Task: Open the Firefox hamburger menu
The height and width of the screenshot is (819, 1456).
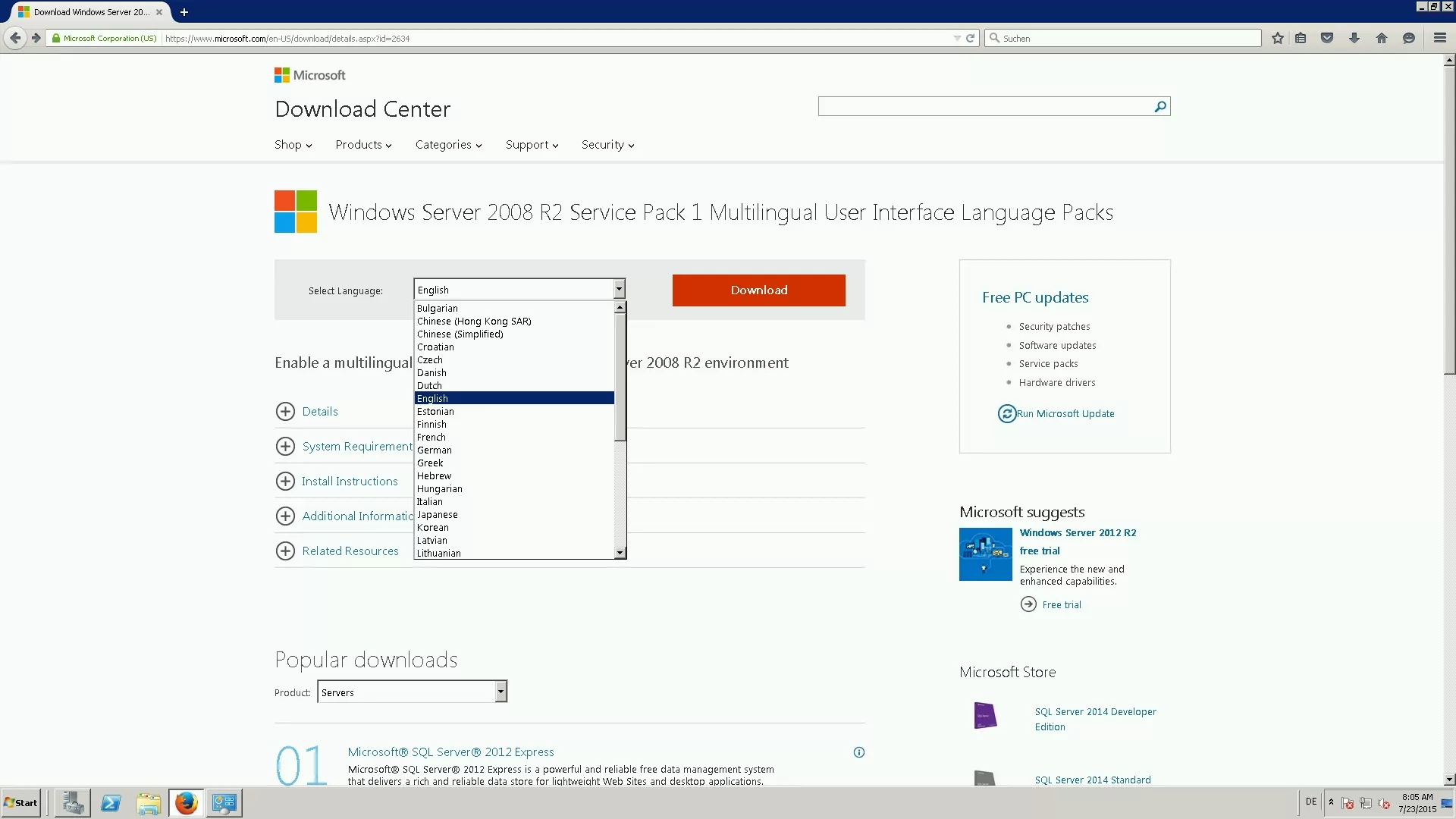Action: coord(1439,38)
